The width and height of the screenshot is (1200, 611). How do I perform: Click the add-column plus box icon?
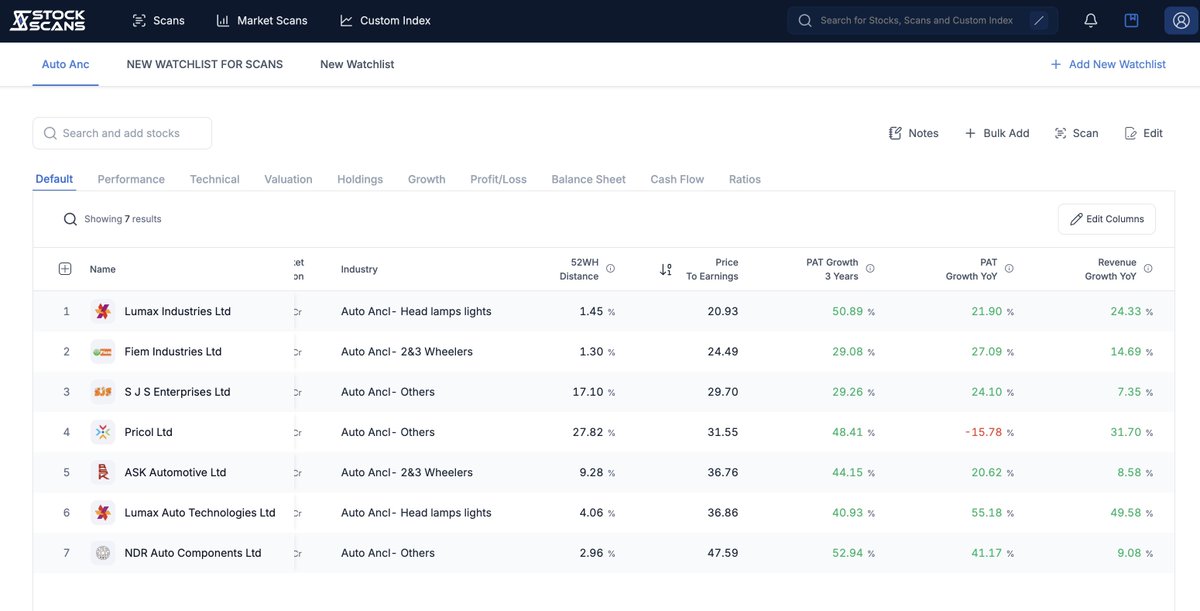coord(65,269)
